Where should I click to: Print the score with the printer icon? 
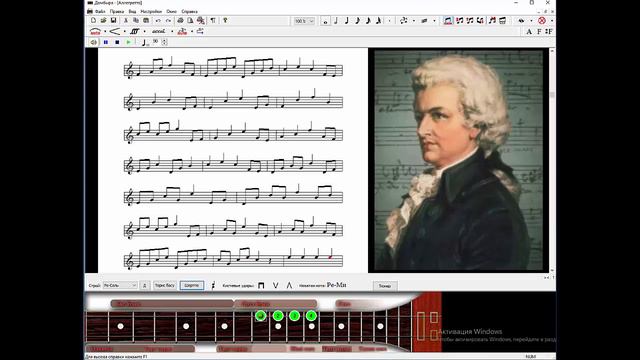[x=180, y=20]
